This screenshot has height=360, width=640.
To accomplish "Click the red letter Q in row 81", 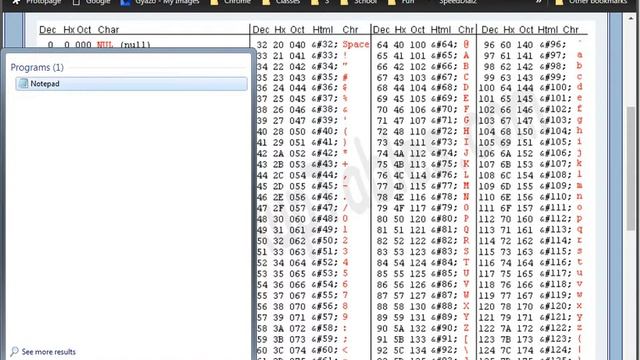I will (x=466, y=229).
